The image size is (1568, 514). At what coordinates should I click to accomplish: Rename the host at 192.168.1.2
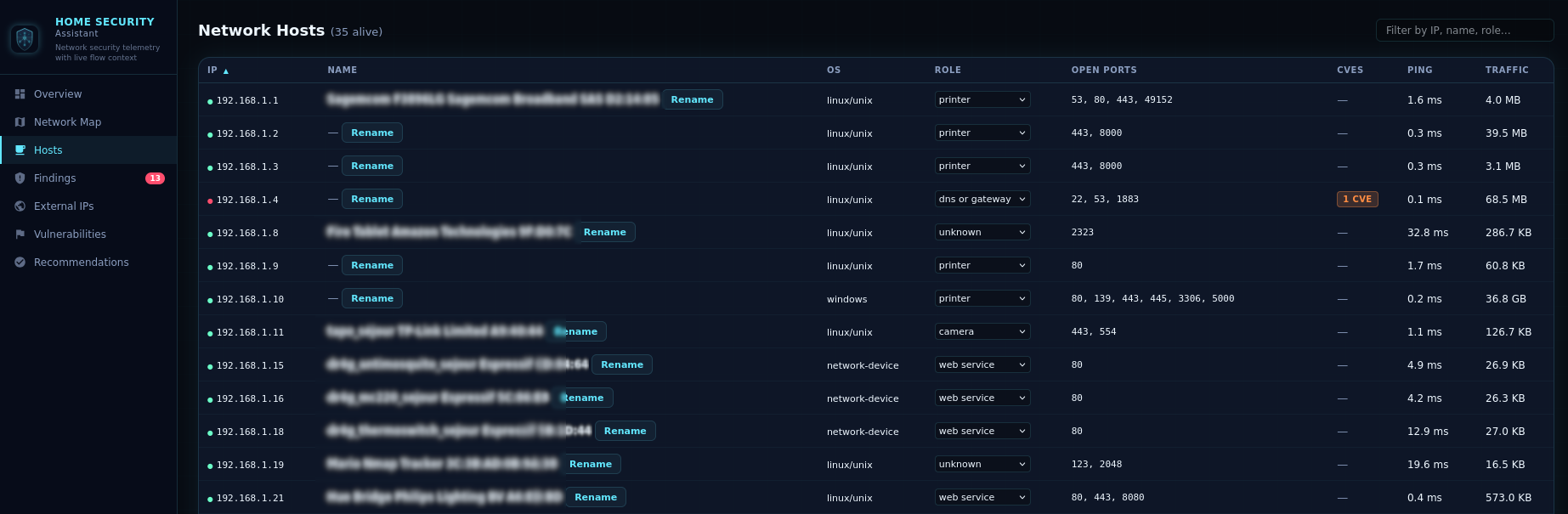[x=371, y=133]
